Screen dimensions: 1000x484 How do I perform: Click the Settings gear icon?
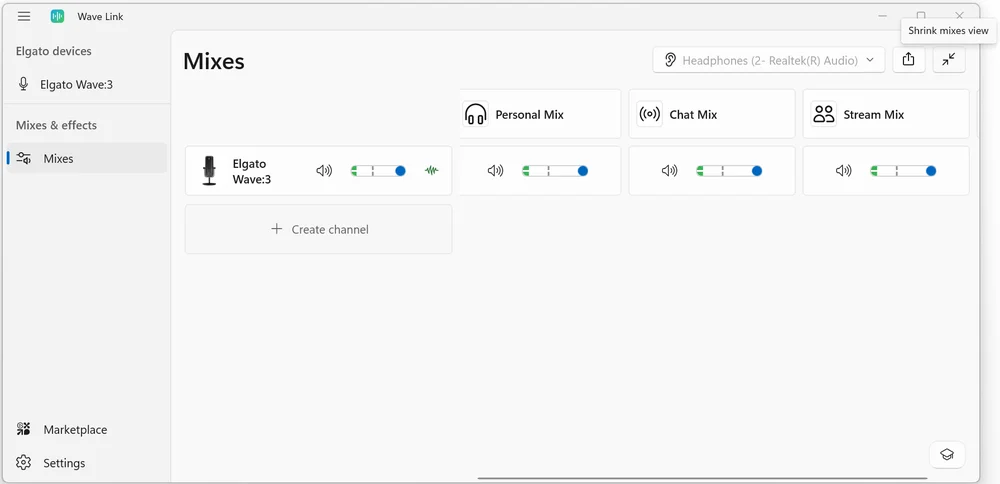[x=24, y=463]
